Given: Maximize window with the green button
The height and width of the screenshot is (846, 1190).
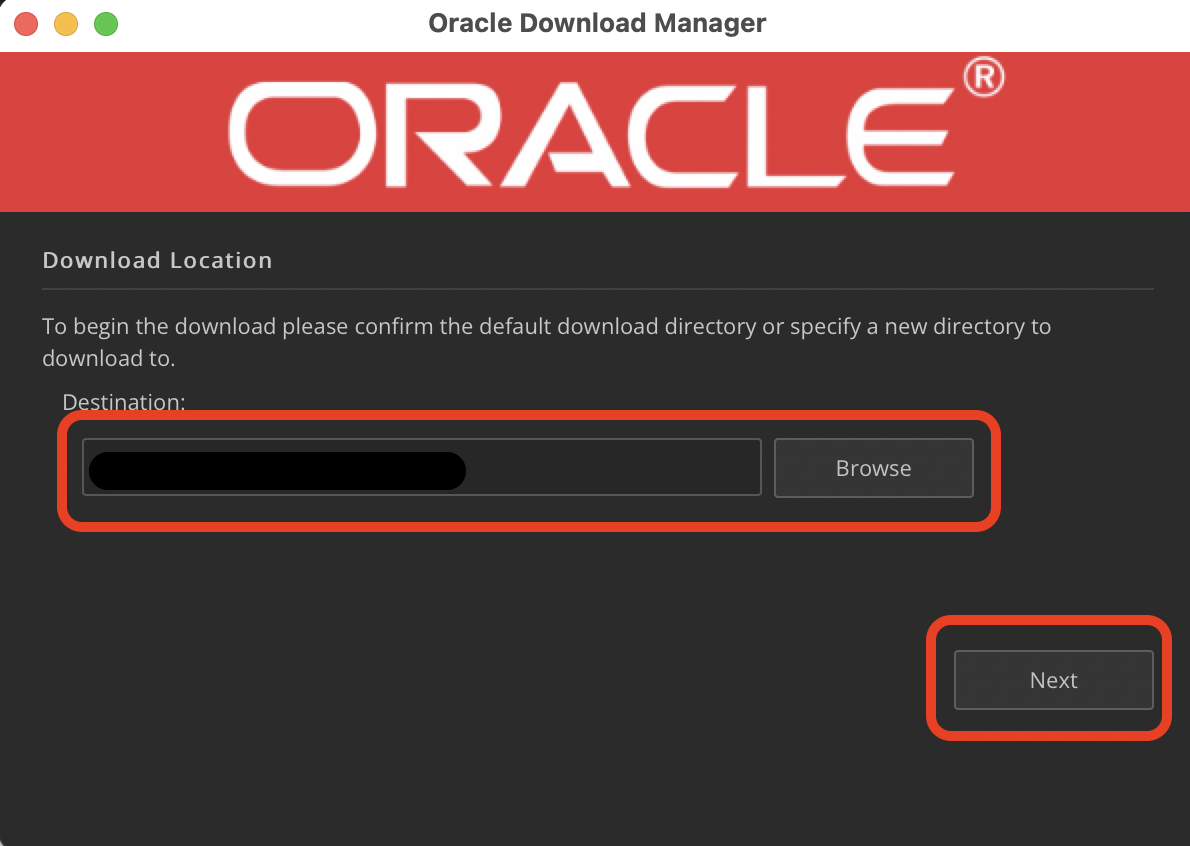Looking at the screenshot, I should click(x=105, y=24).
